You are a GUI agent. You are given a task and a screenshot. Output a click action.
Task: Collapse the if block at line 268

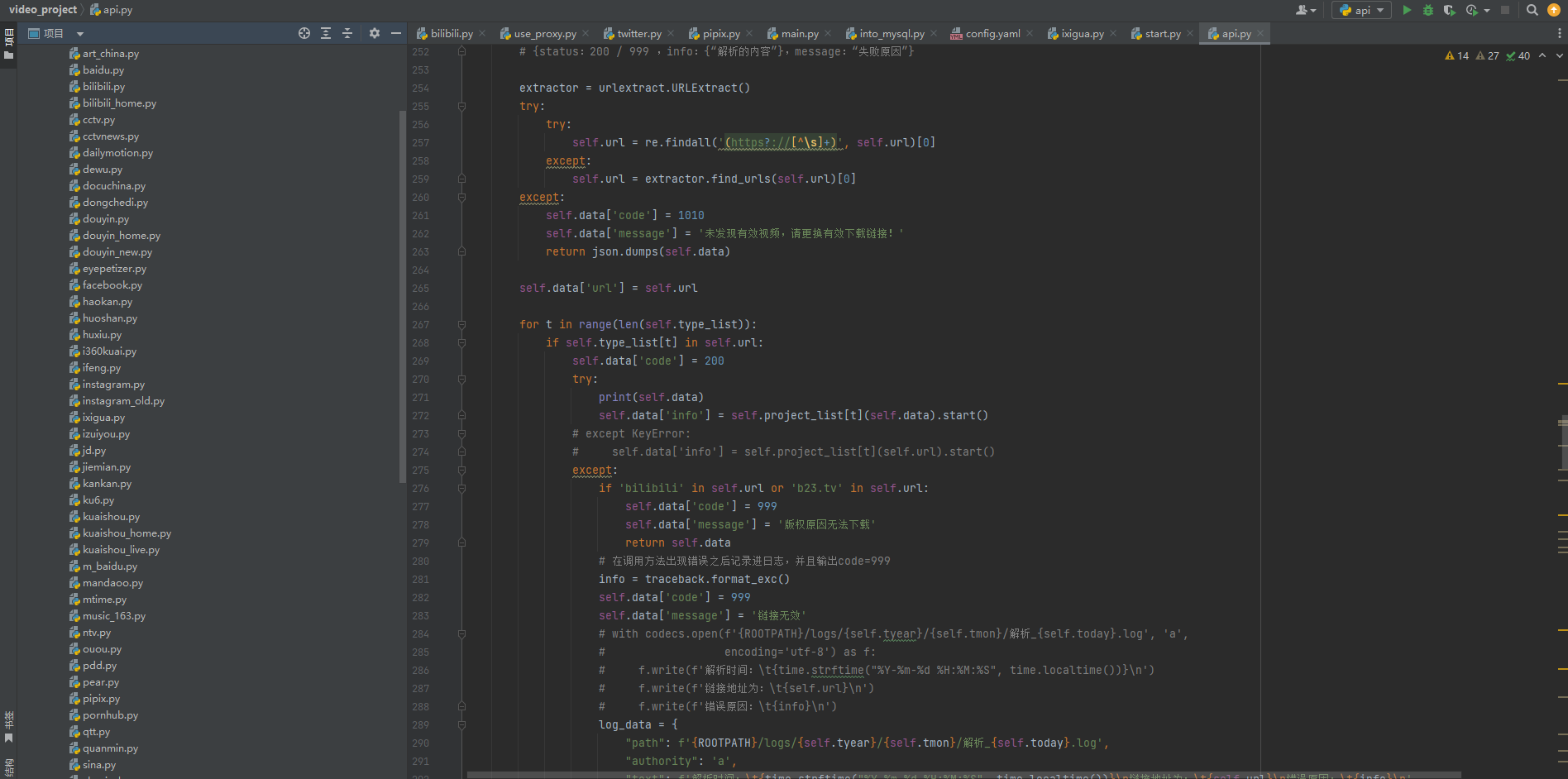click(461, 342)
